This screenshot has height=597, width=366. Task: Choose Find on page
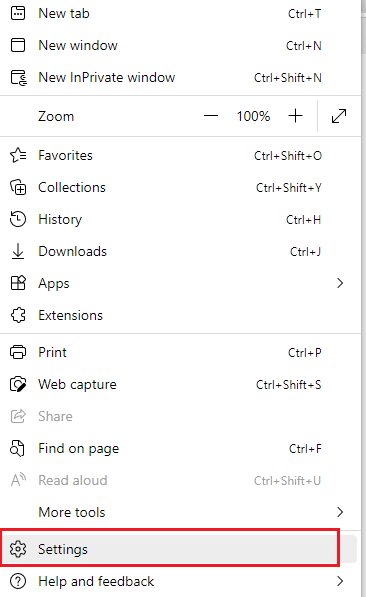[180, 449]
